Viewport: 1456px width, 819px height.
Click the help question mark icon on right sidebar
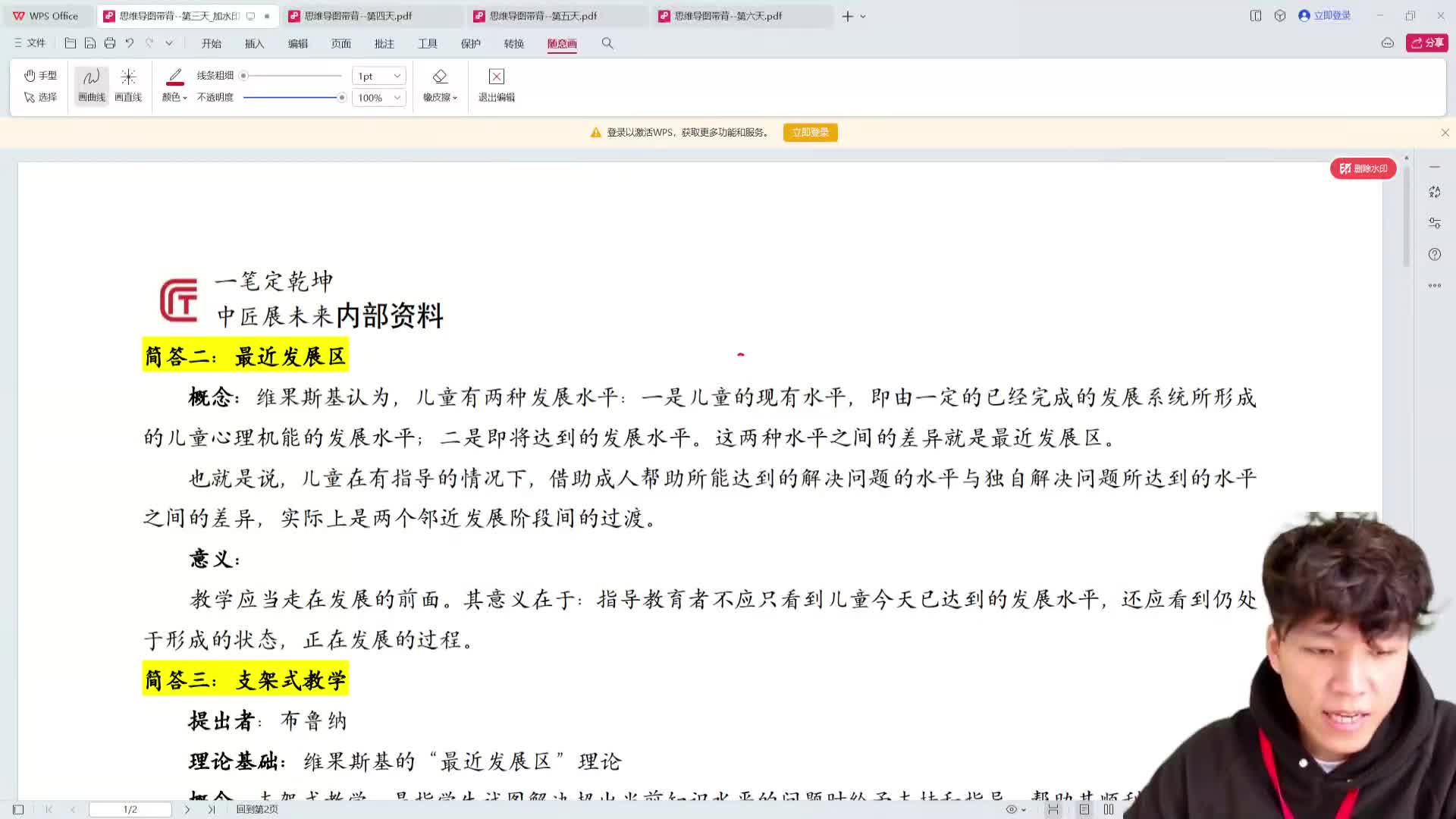pyautogui.click(x=1435, y=254)
